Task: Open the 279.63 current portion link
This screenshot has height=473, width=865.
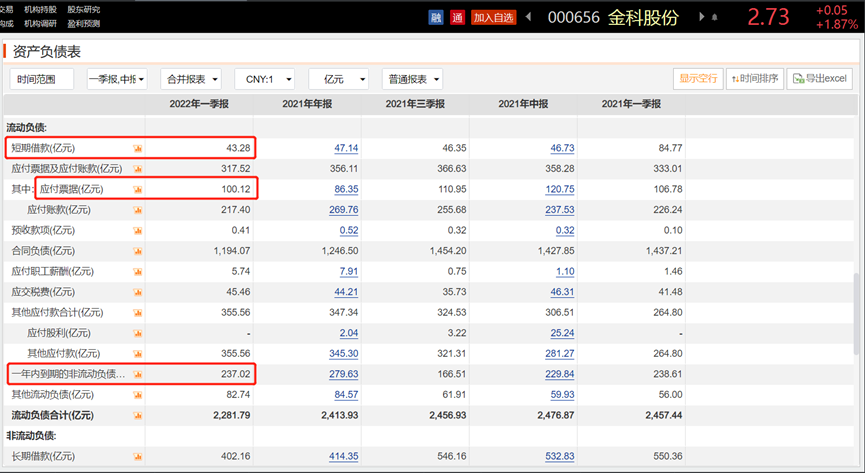Action: (x=344, y=374)
